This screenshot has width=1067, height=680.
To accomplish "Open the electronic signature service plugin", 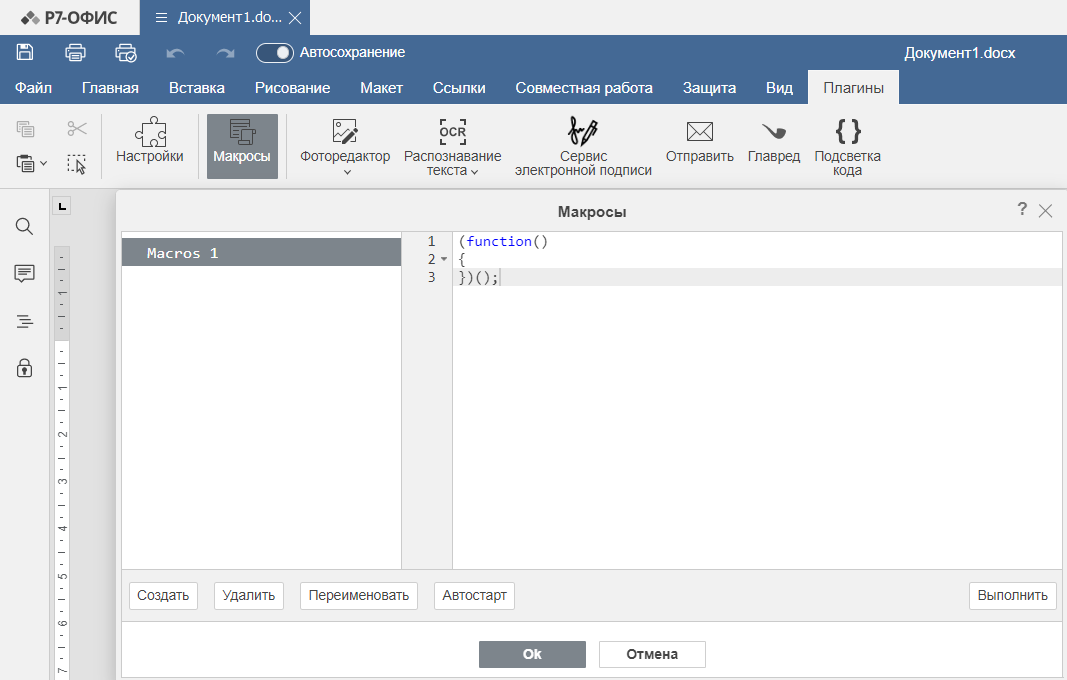I will click(x=583, y=132).
